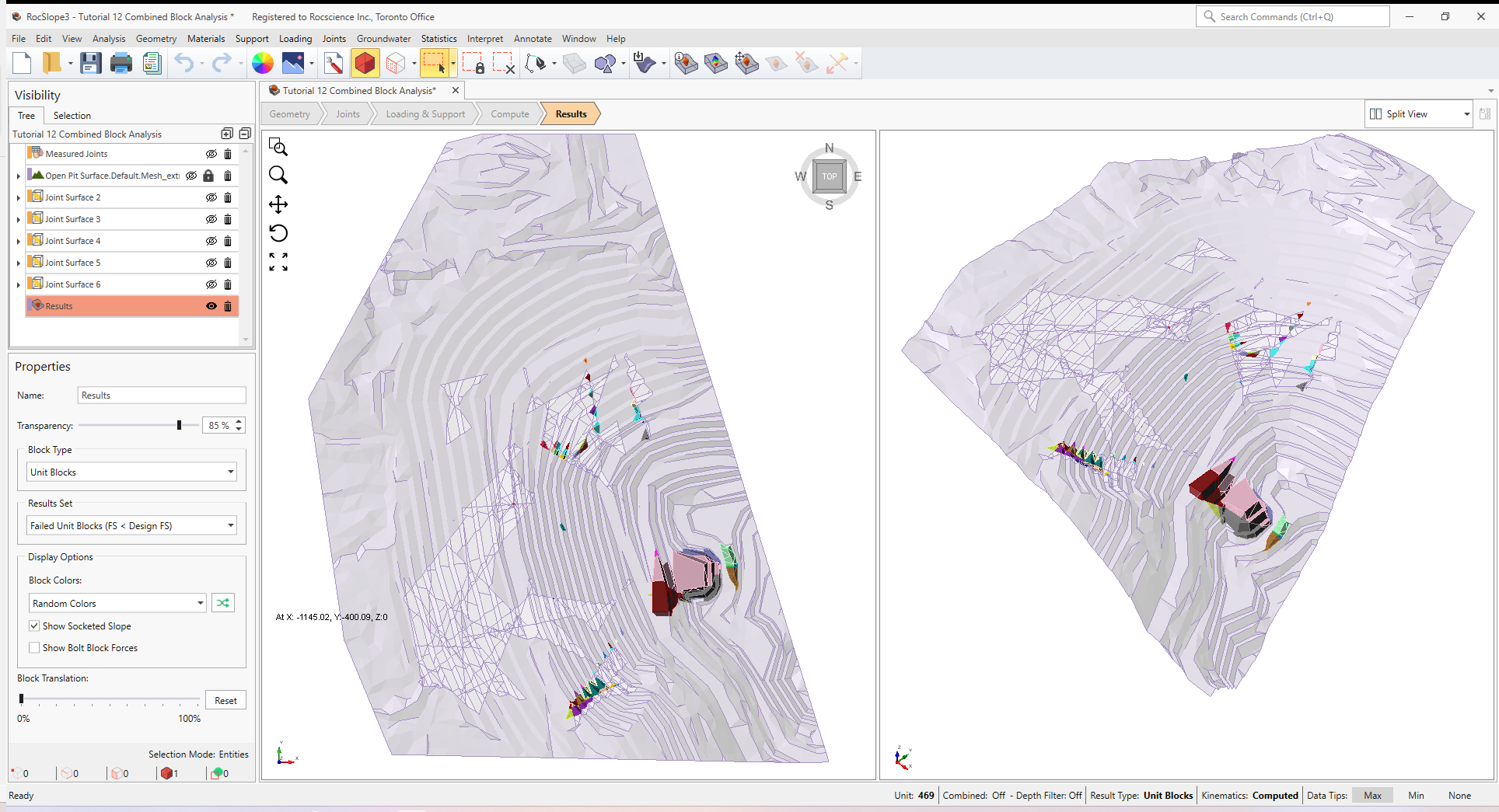Viewport: 1499px width, 812px height.
Task: Open the Groundwater menu
Action: [x=383, y=39]
